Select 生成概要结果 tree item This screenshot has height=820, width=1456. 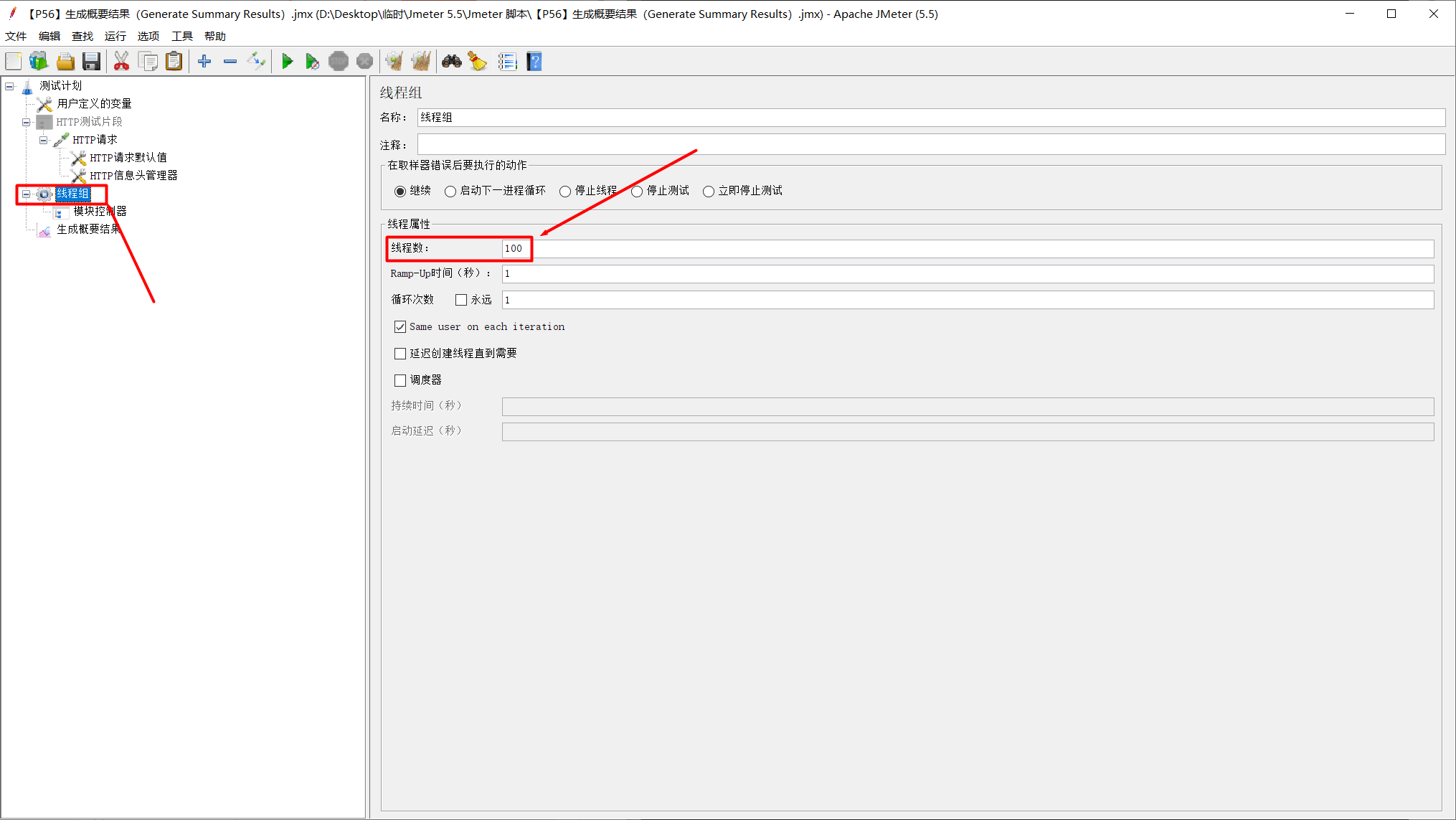tap(89, 230)
